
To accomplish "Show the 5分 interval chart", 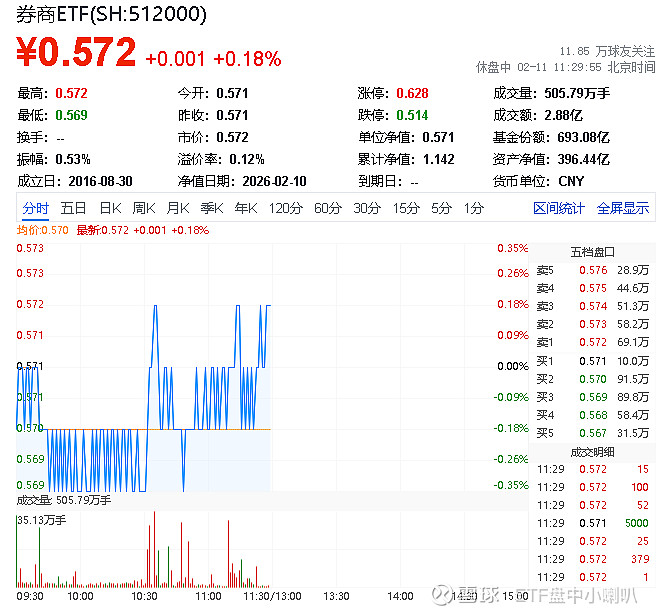I will point(441,208).
